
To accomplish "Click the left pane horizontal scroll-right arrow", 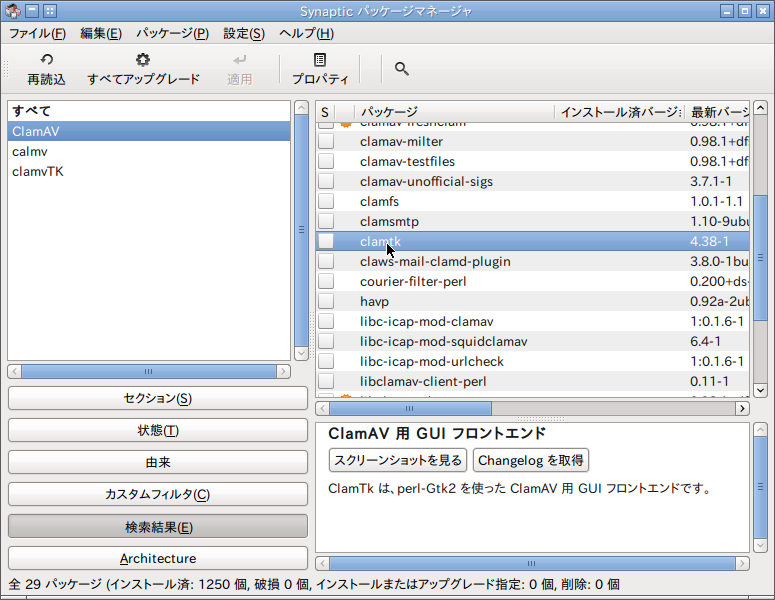I will point(283,372).
